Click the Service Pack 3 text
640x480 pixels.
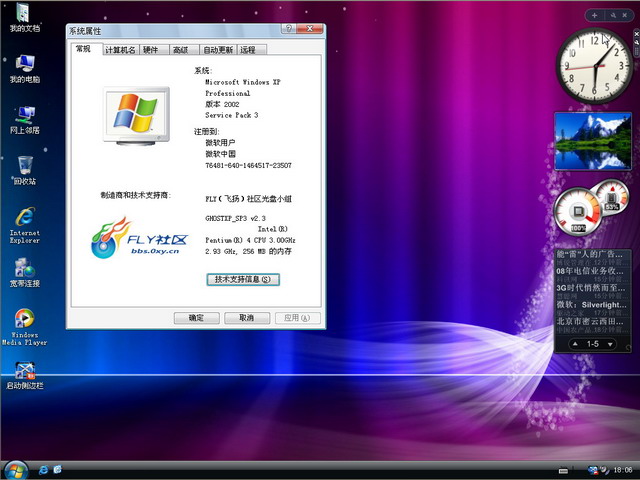[231, 115]
